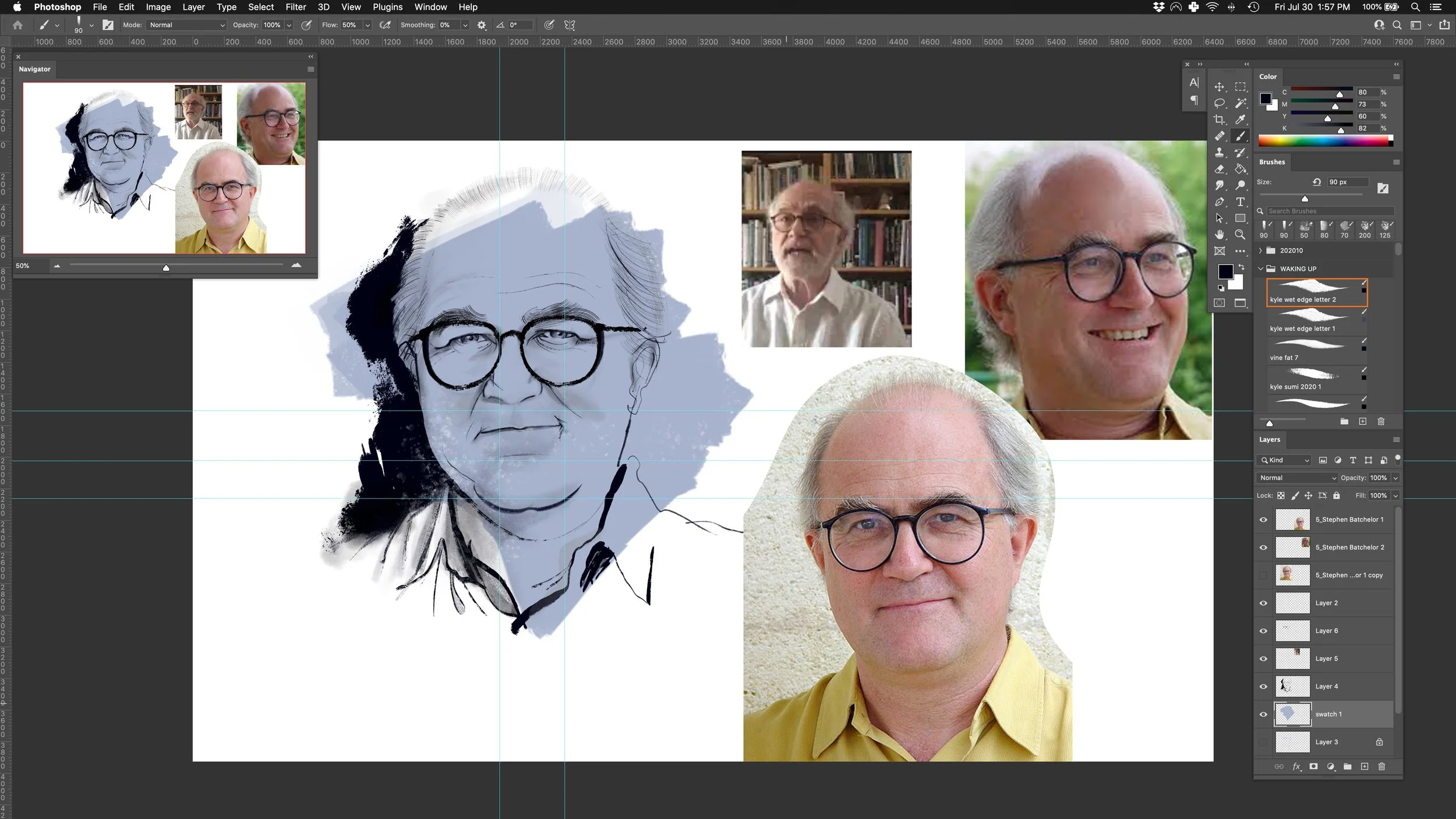
Task: Show the hidden 5_Stephen copy layer
Action: coord(1263,576)
